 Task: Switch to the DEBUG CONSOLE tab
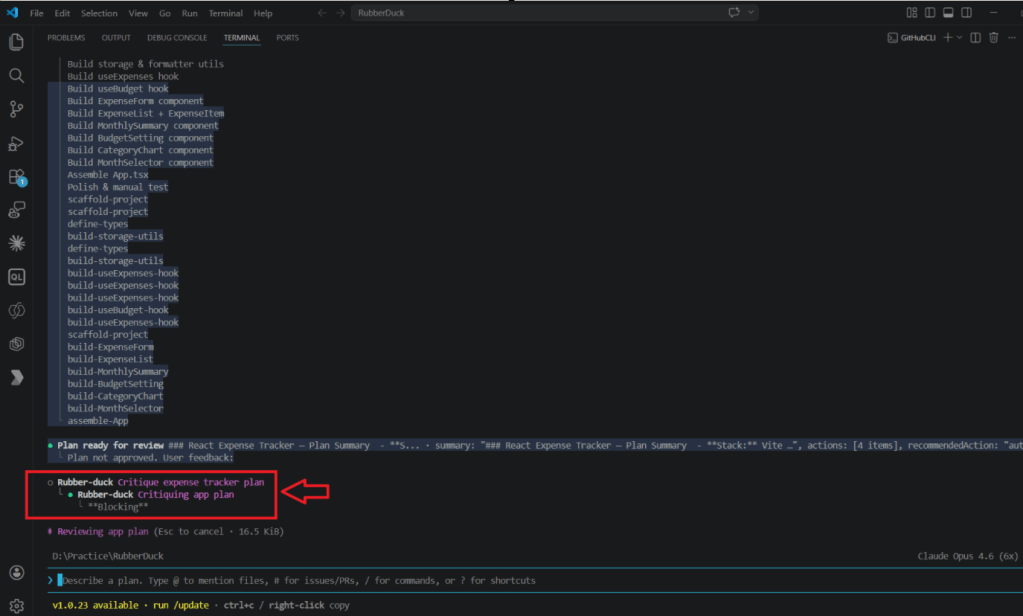point(177,38)
